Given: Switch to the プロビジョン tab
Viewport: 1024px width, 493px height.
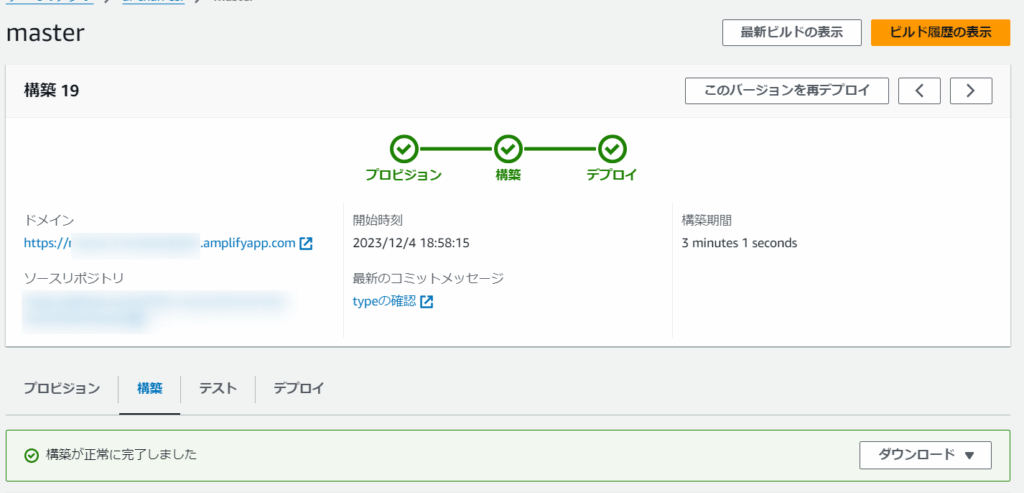Looking at the screenshot, I should pyautogui.click(x=62, y=389).
